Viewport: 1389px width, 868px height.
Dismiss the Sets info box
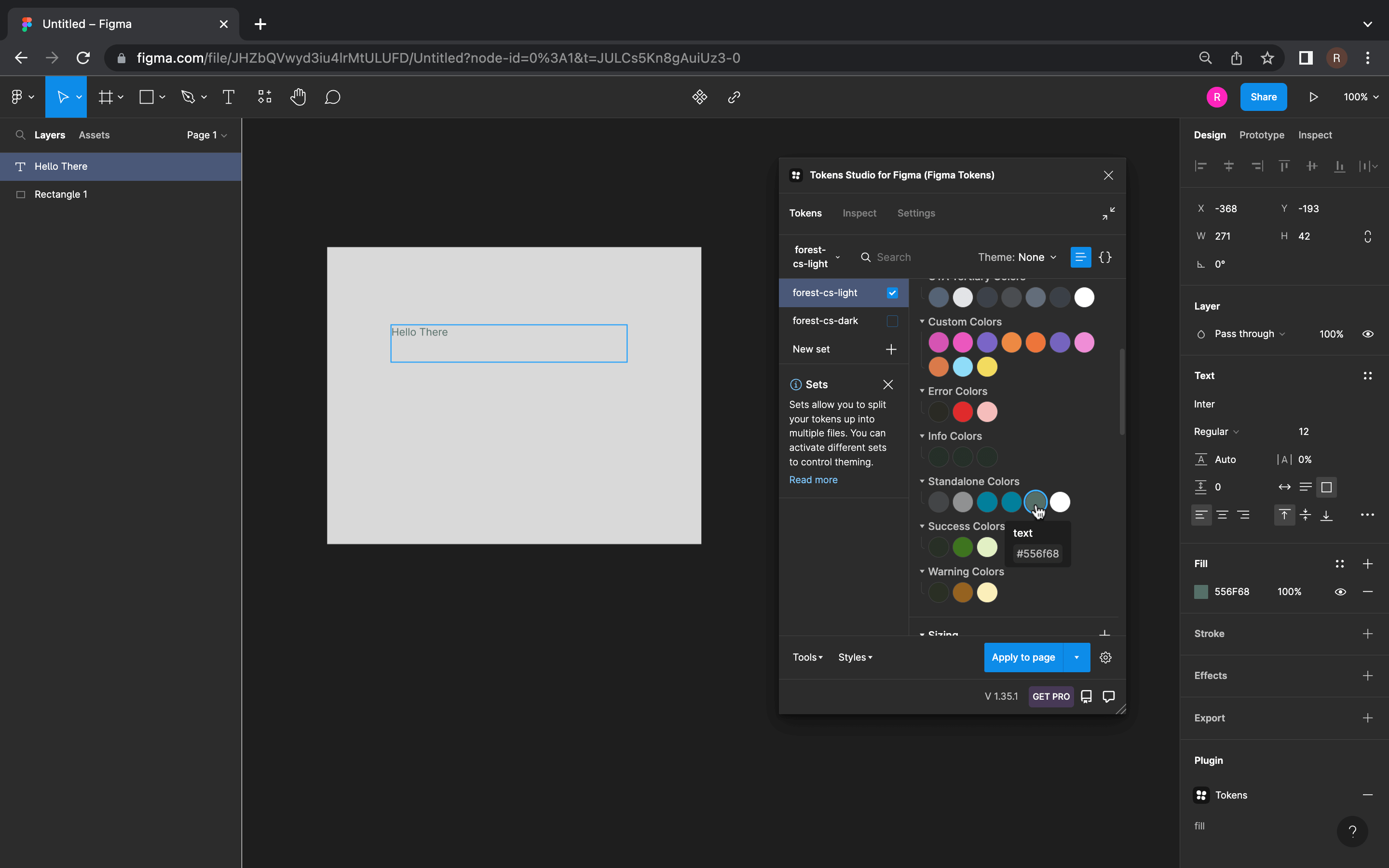[888, 385]
